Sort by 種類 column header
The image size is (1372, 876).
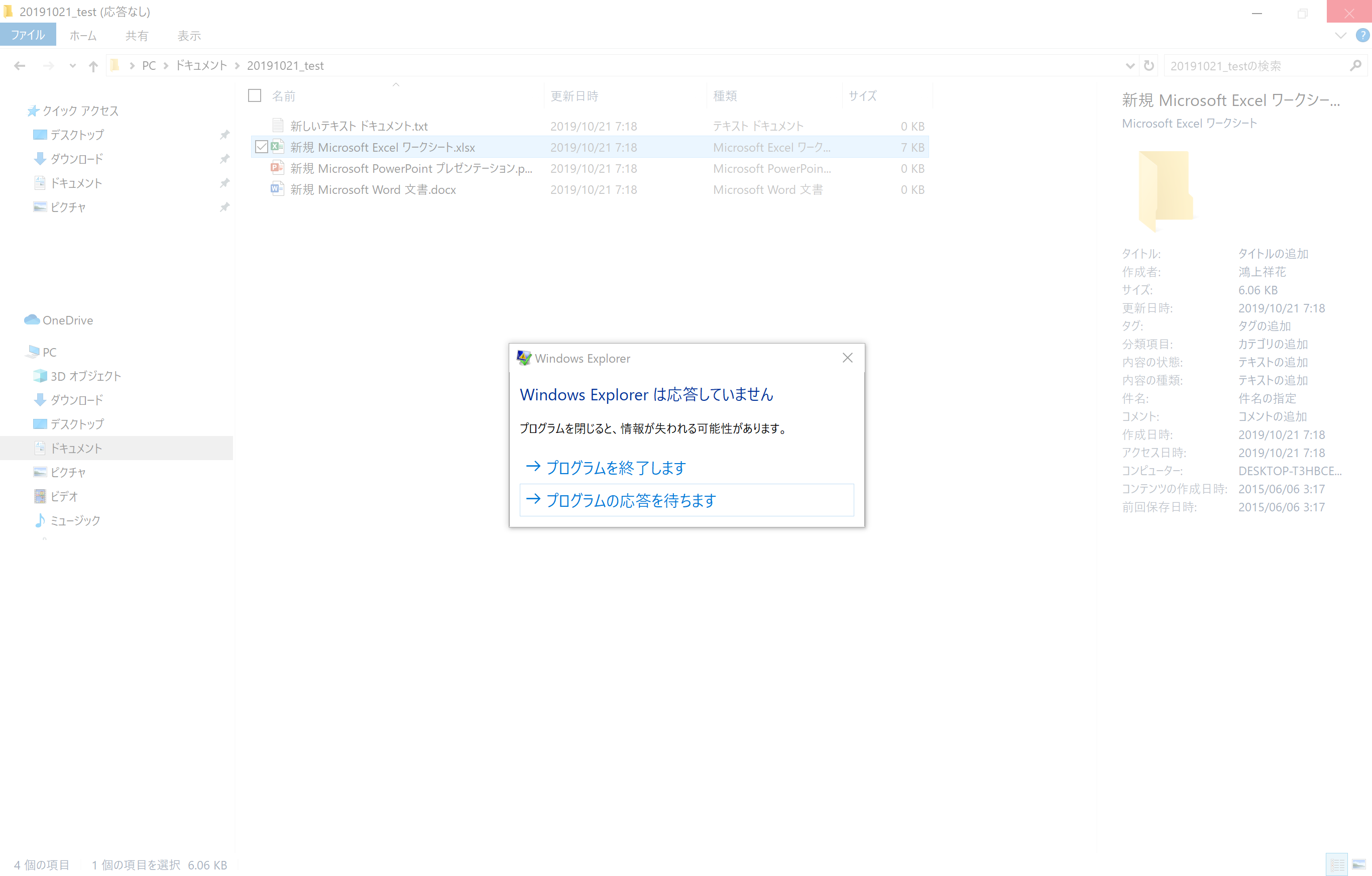pyautogui.click(x=725, y=96)
